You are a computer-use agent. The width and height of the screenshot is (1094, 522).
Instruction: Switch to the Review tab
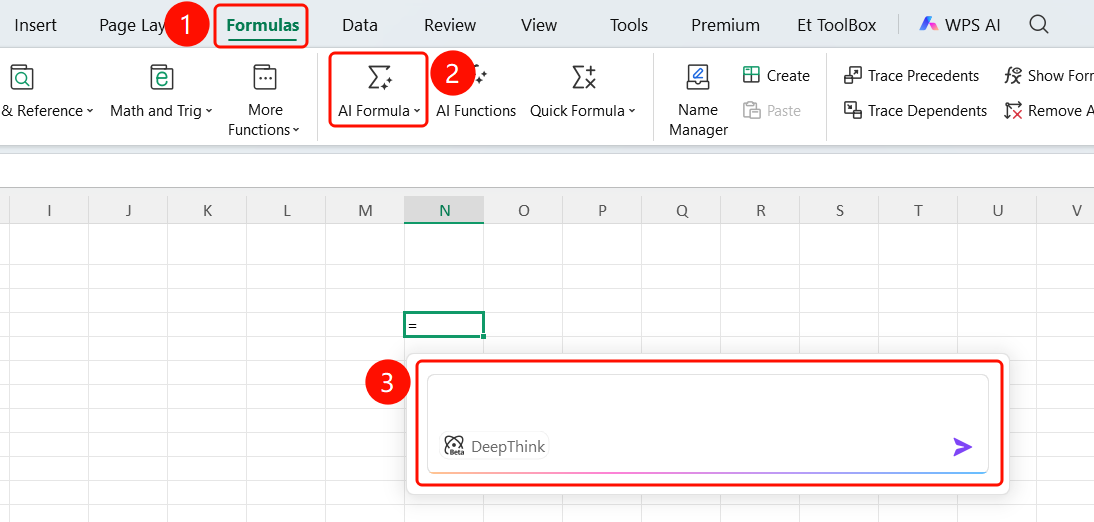(450, 26)
